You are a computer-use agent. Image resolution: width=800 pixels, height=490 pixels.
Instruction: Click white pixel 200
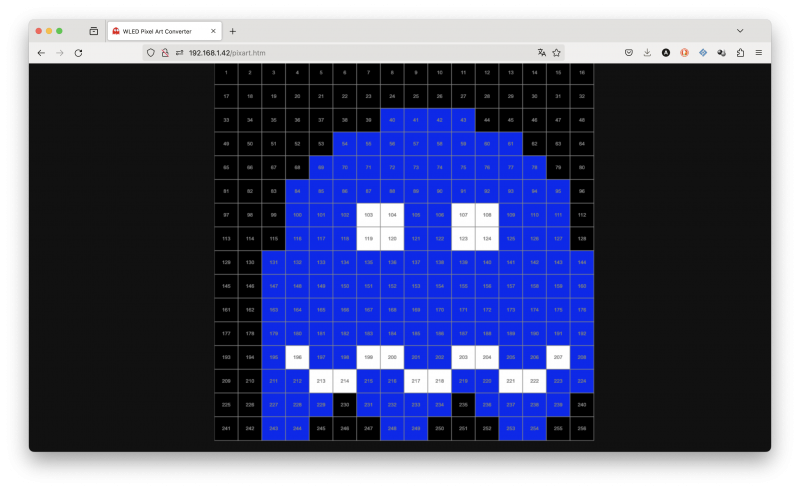click(x=392, y=357)
